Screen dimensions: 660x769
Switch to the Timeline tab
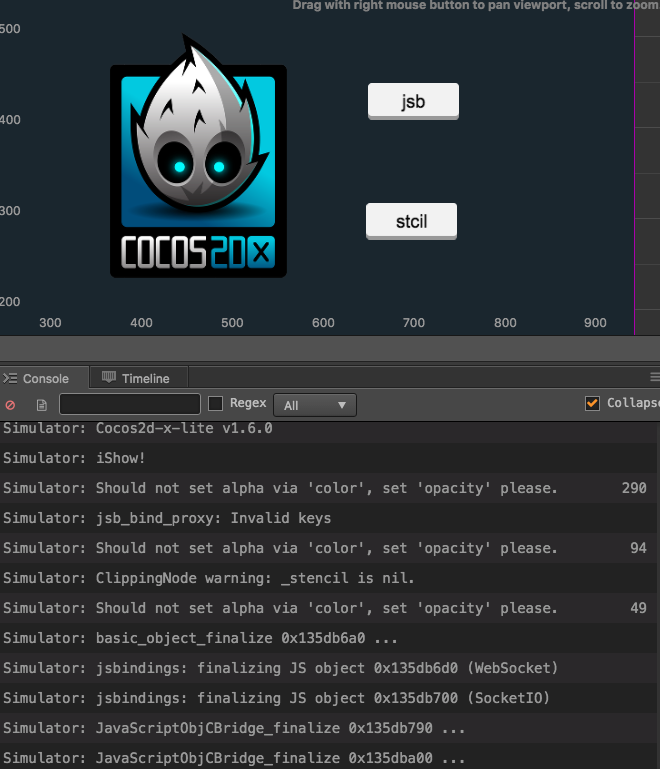tap(139, 378)
